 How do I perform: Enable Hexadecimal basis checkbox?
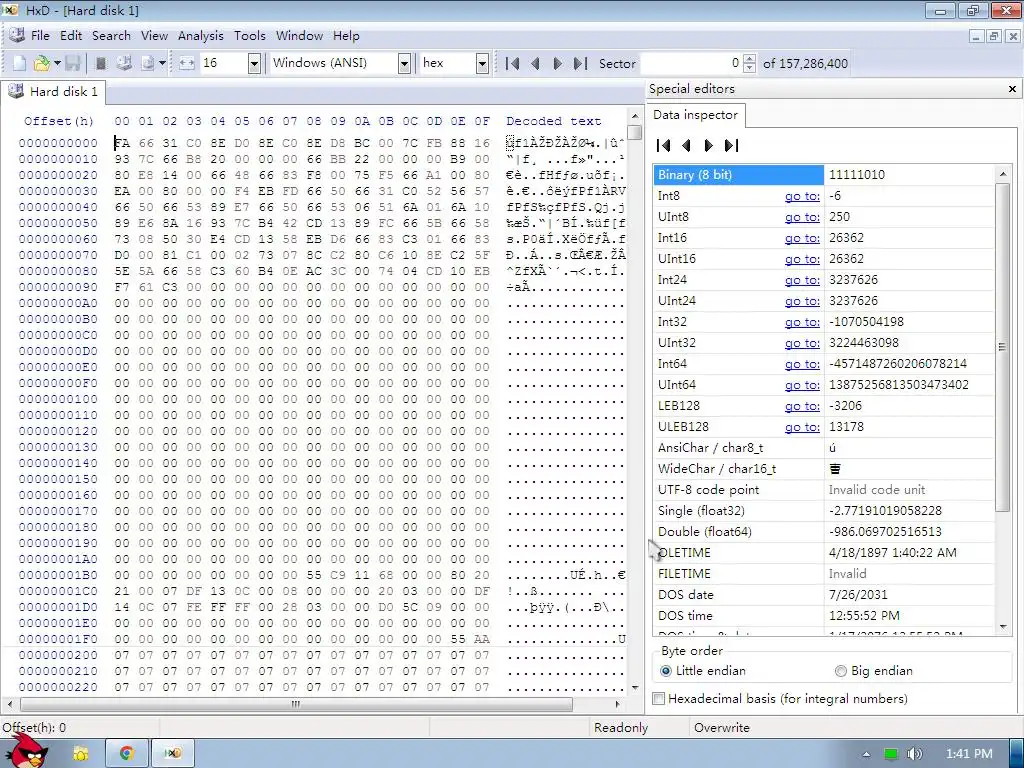click(659, 699)
